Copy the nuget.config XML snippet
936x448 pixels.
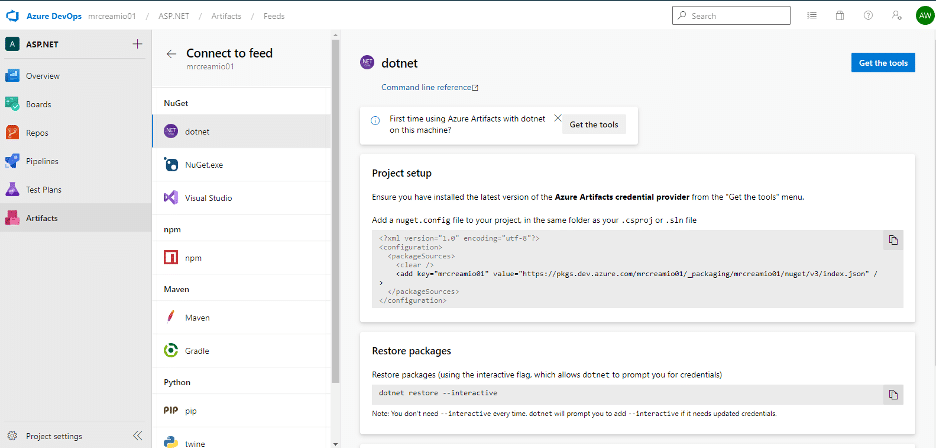pyautogui.click(x=893, y=240)
